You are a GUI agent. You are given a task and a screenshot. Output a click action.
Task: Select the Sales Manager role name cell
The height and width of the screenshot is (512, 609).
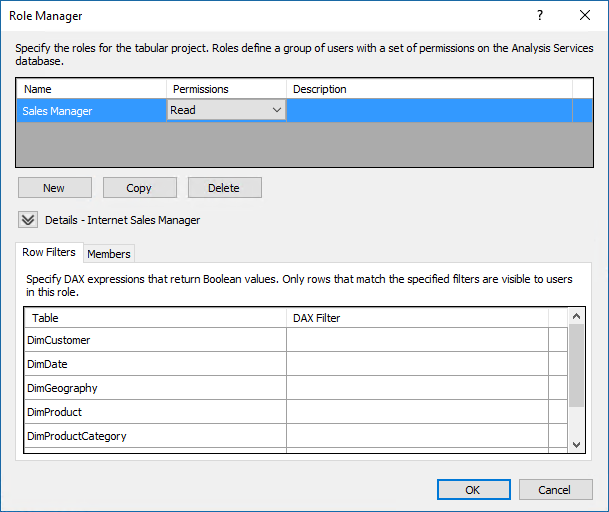[x=92, y=111]
